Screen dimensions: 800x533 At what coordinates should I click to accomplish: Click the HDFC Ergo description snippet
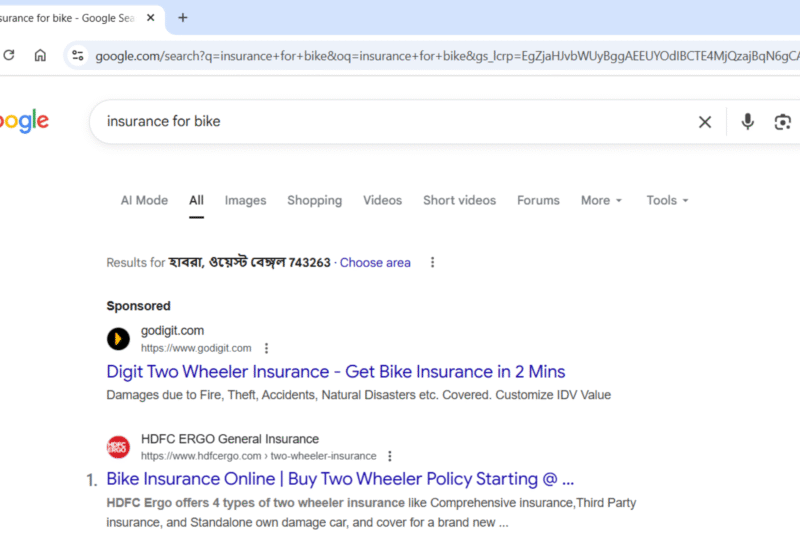pyautogui.click(x=371, y=513)
